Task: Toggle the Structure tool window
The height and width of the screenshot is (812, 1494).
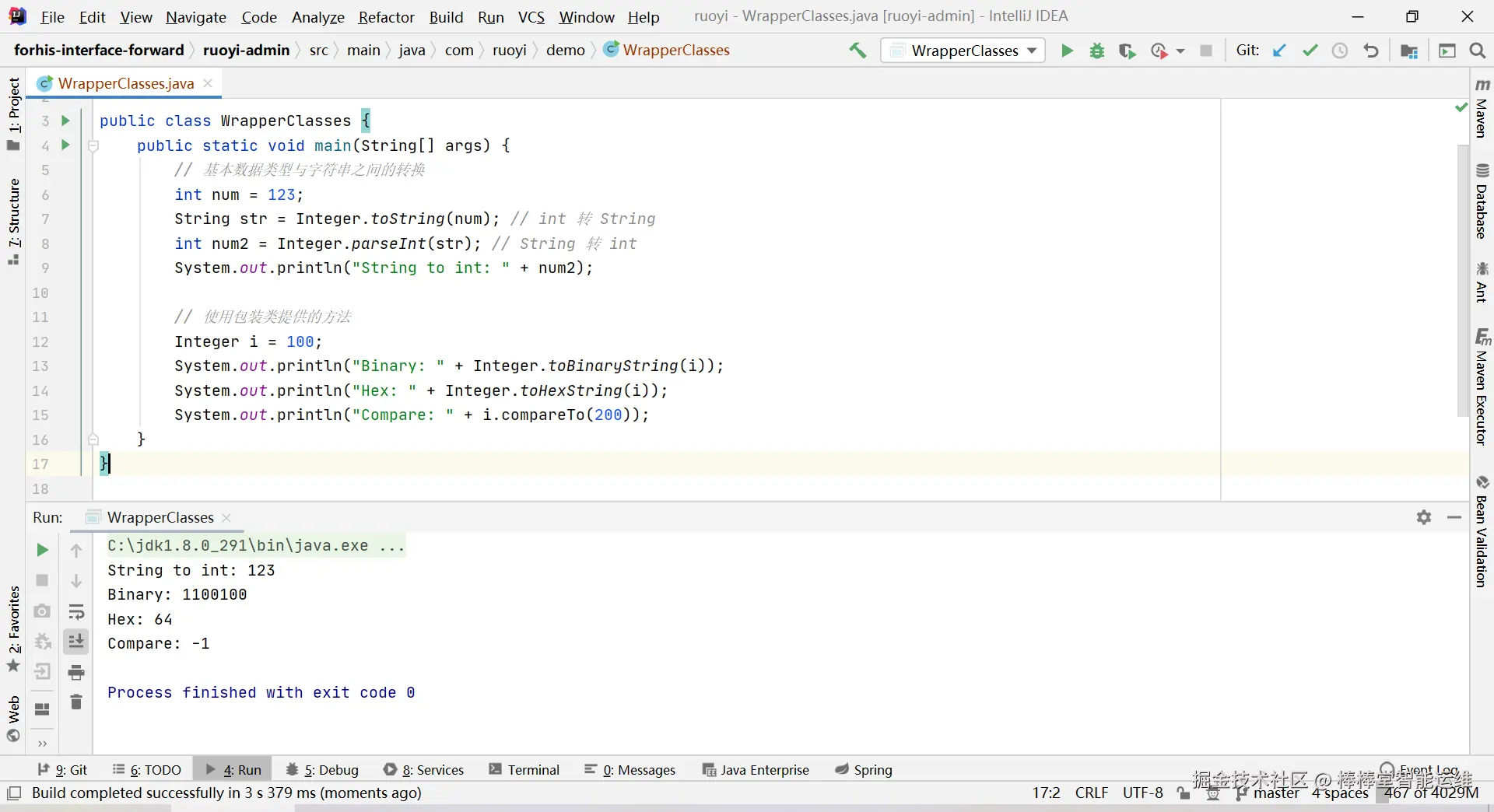Action: coord(13,222)
